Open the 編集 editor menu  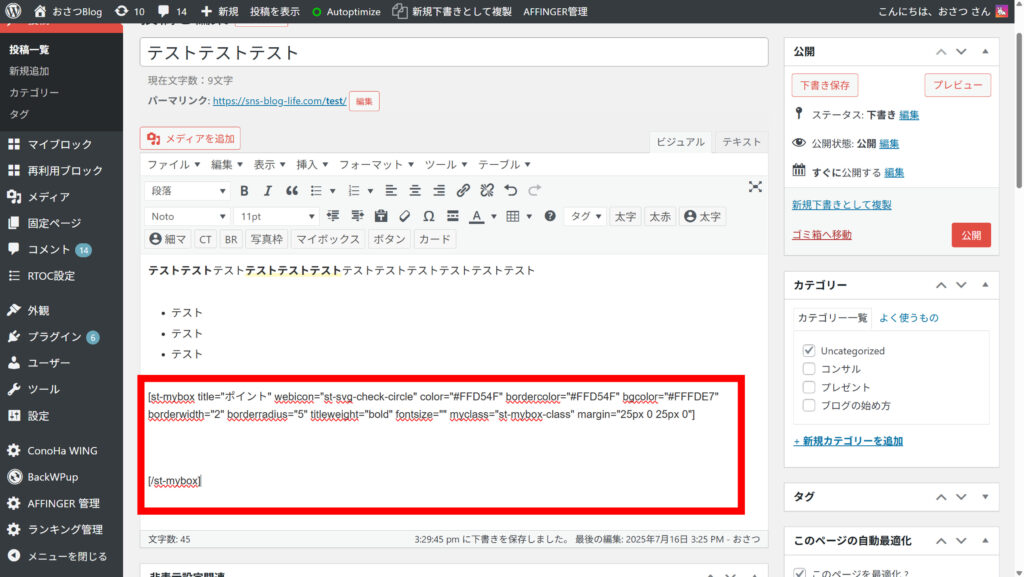[x=227, y=164]
